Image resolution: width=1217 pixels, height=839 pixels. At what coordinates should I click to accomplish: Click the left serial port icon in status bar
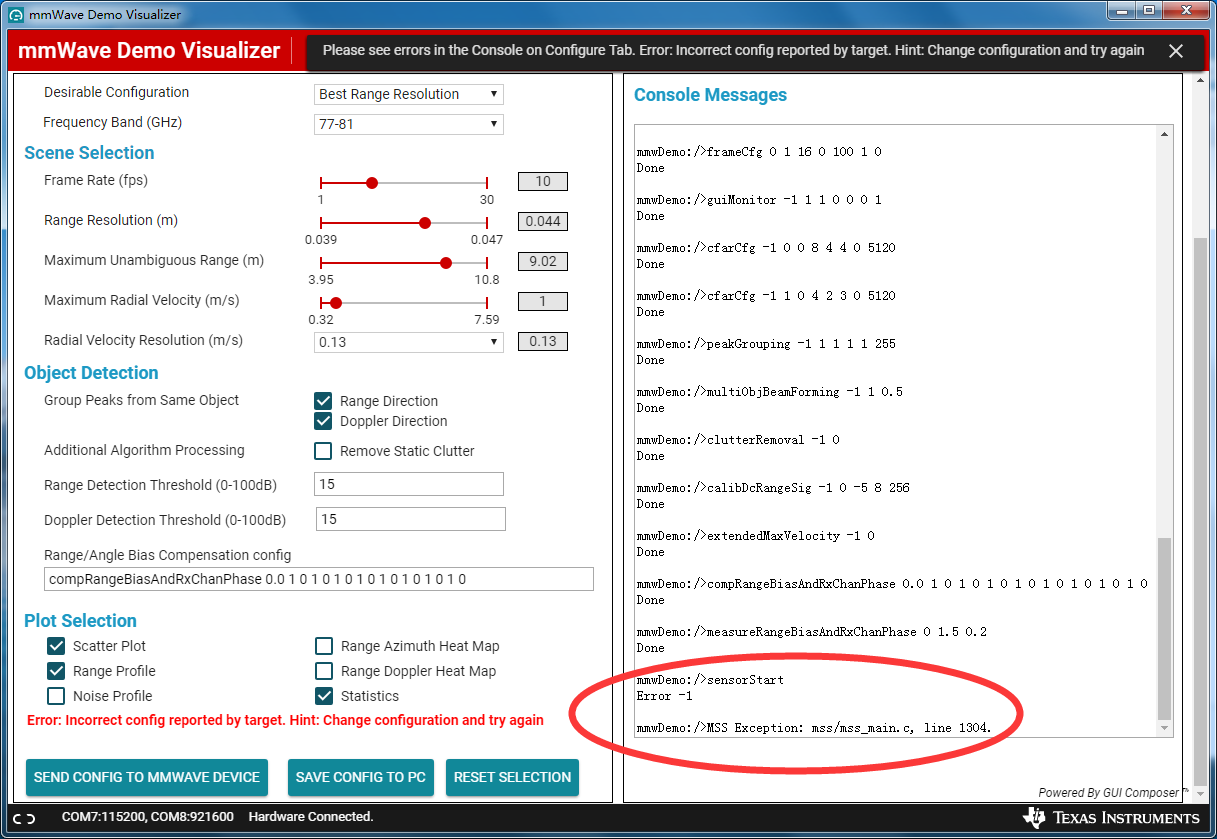tap(18, 817)
